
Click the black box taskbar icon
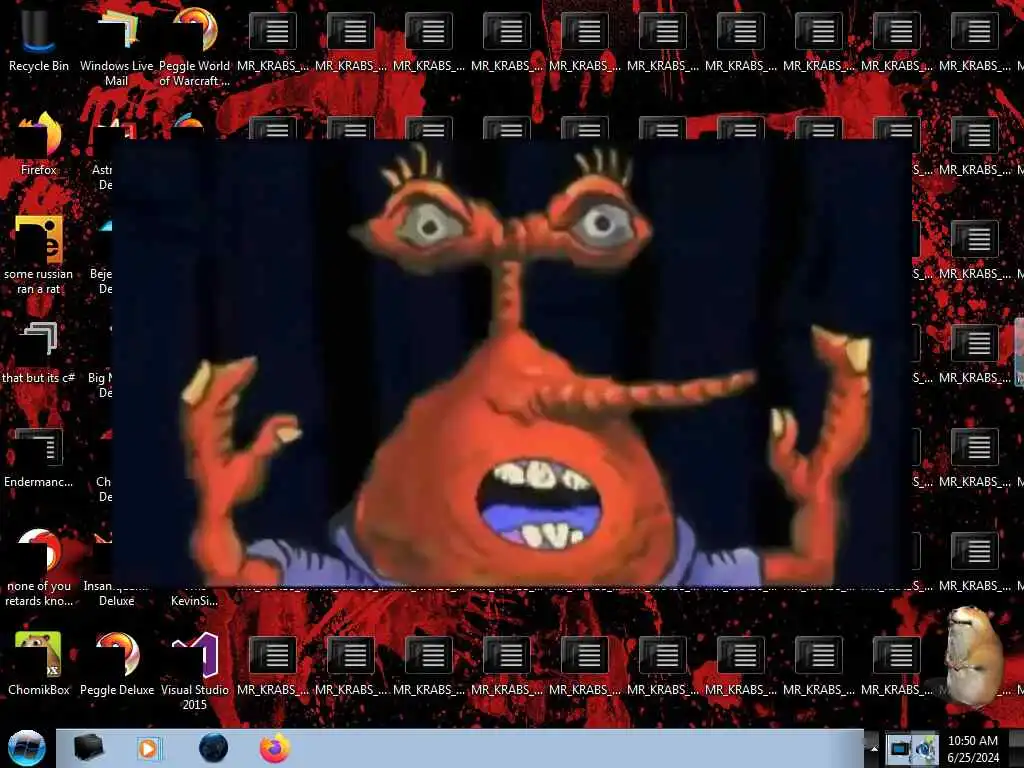(x=88, y=748)
